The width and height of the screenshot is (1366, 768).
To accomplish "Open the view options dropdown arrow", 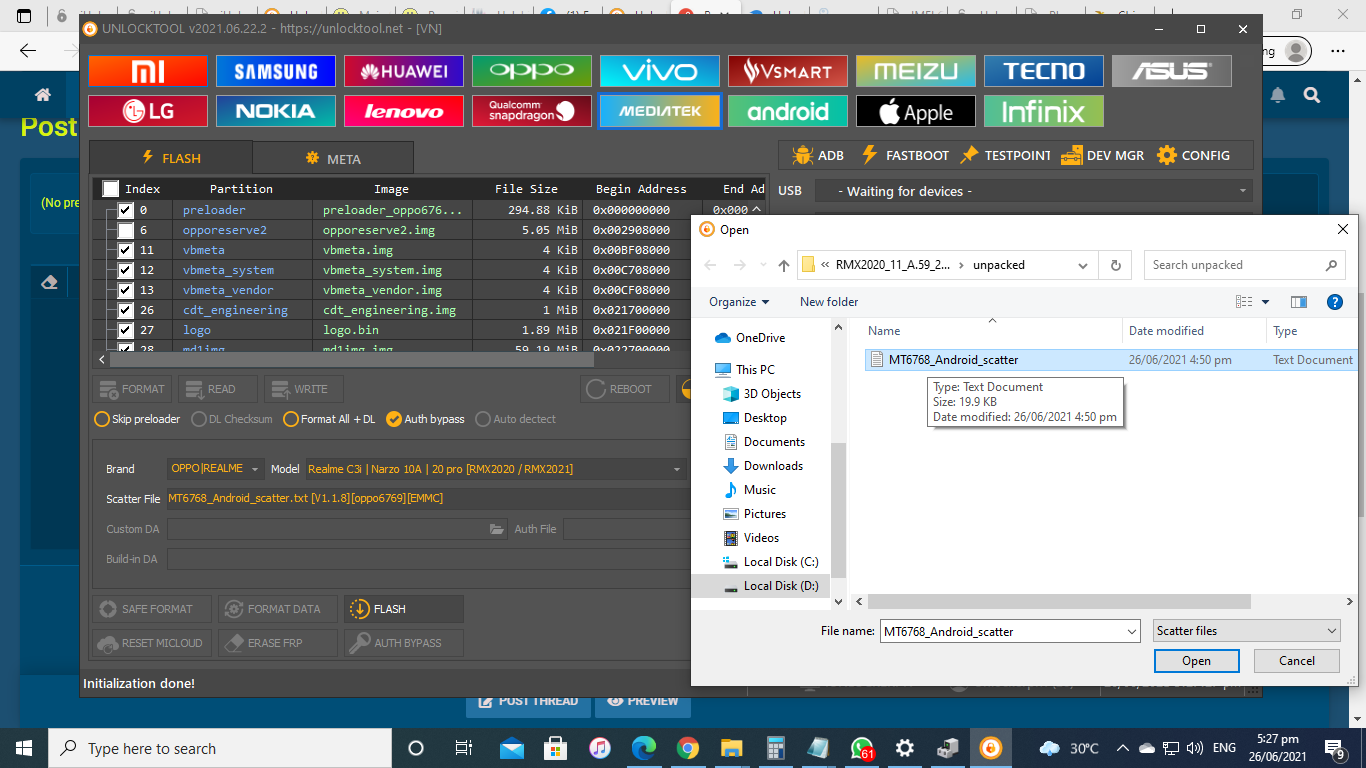I will 1265,302.
